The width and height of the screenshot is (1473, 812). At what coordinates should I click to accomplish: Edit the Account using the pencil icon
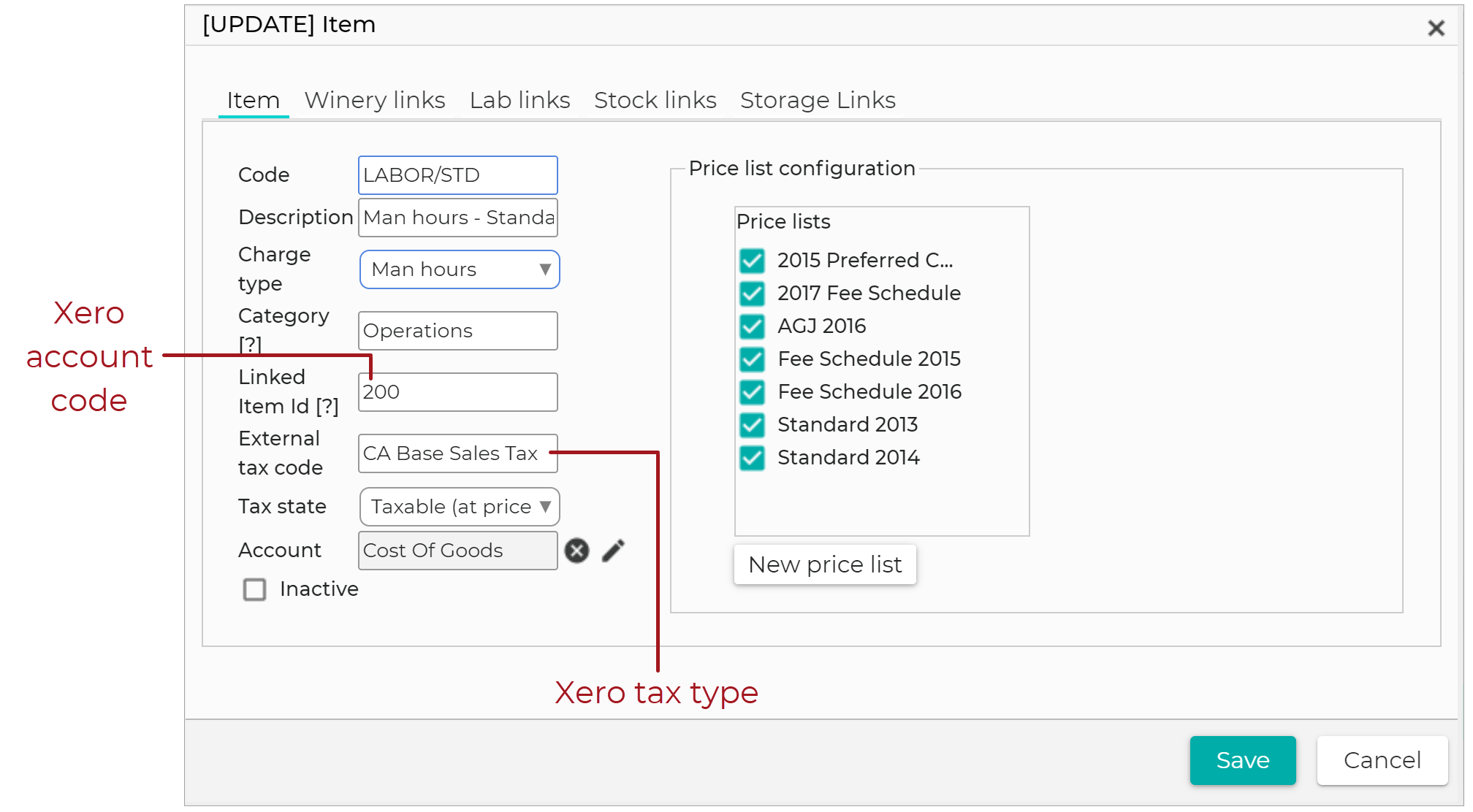pyautogui.click(x=614, y=551)
